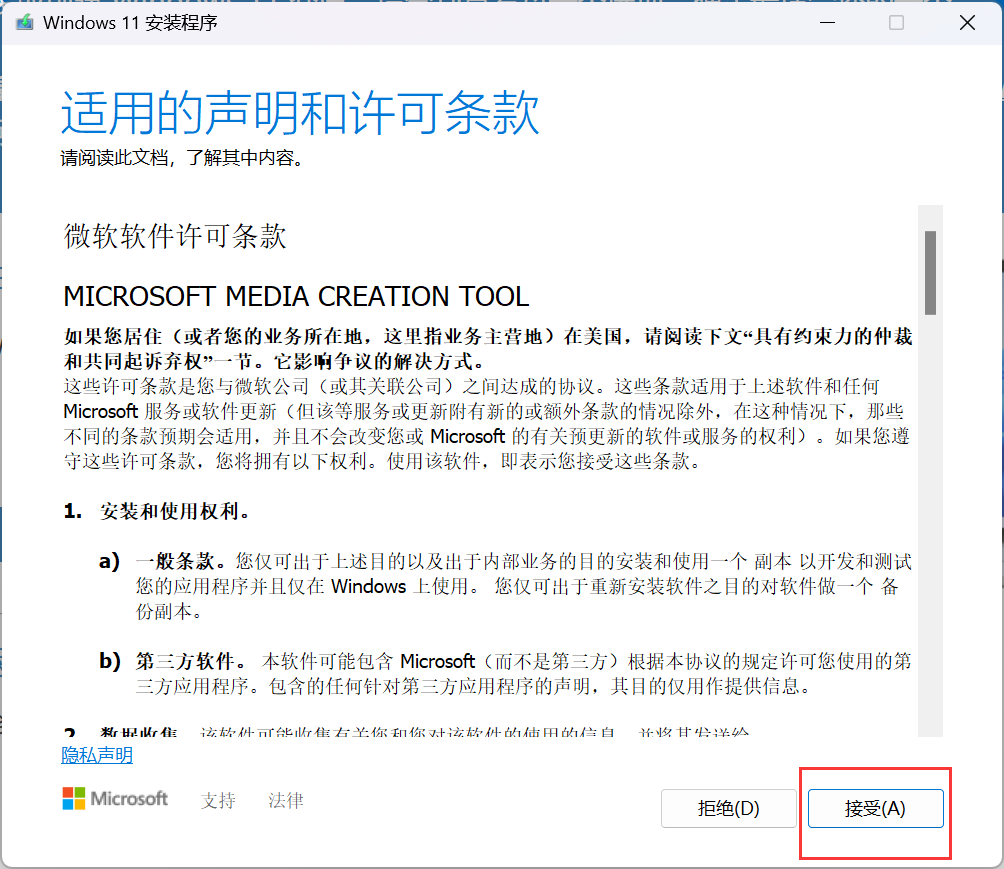Viewport: 1004px width, 869px height.
Task: Click the heading 微软软件许可条款
Action: click(175, 236)
